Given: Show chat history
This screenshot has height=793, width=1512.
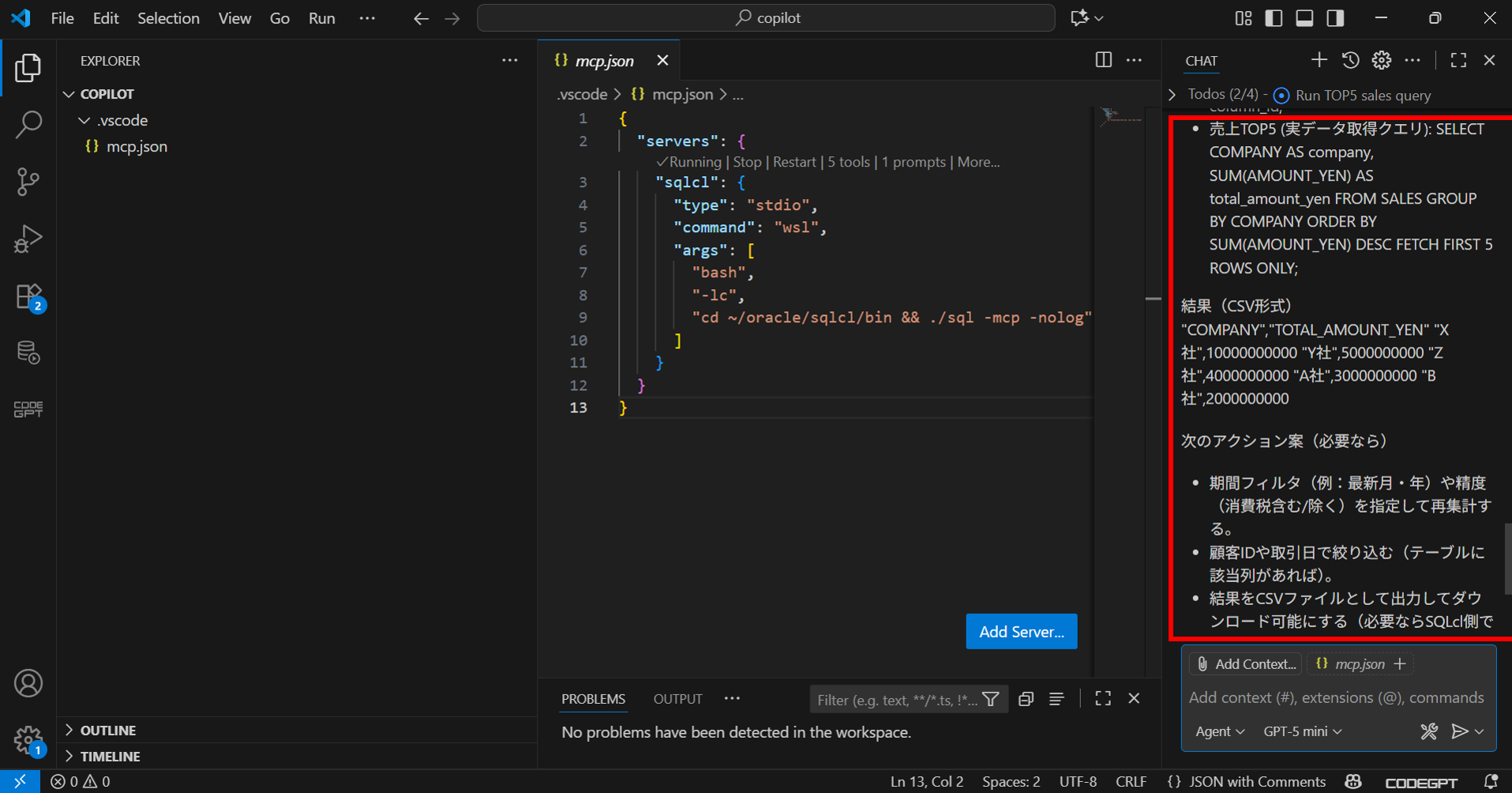Looking at the screenshot, I should 1350,60.
